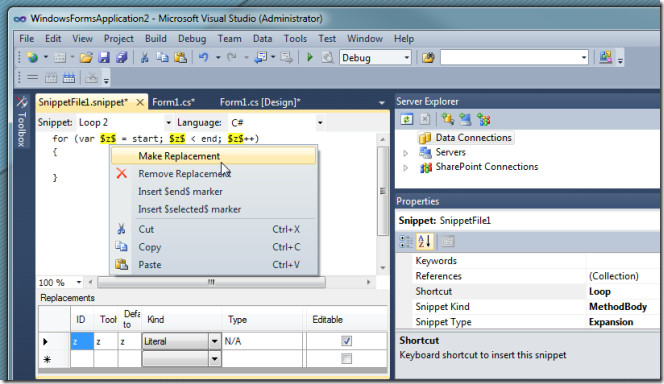This screenshot has width=664, height=384.
Task: Open the Toolbox side panel
Action: click(22, 122)
